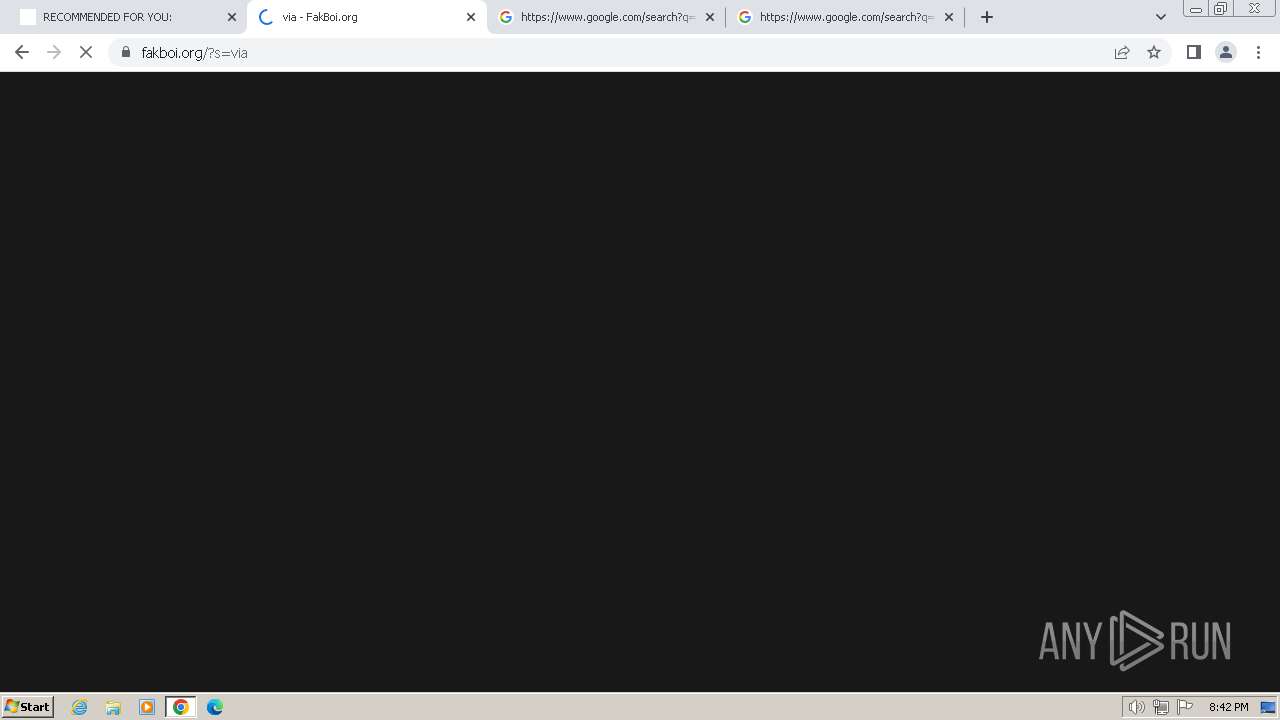Launch Internet Explorer from taskbar
The width and height of the screenshot is (1280, 720).
point(80,707)
